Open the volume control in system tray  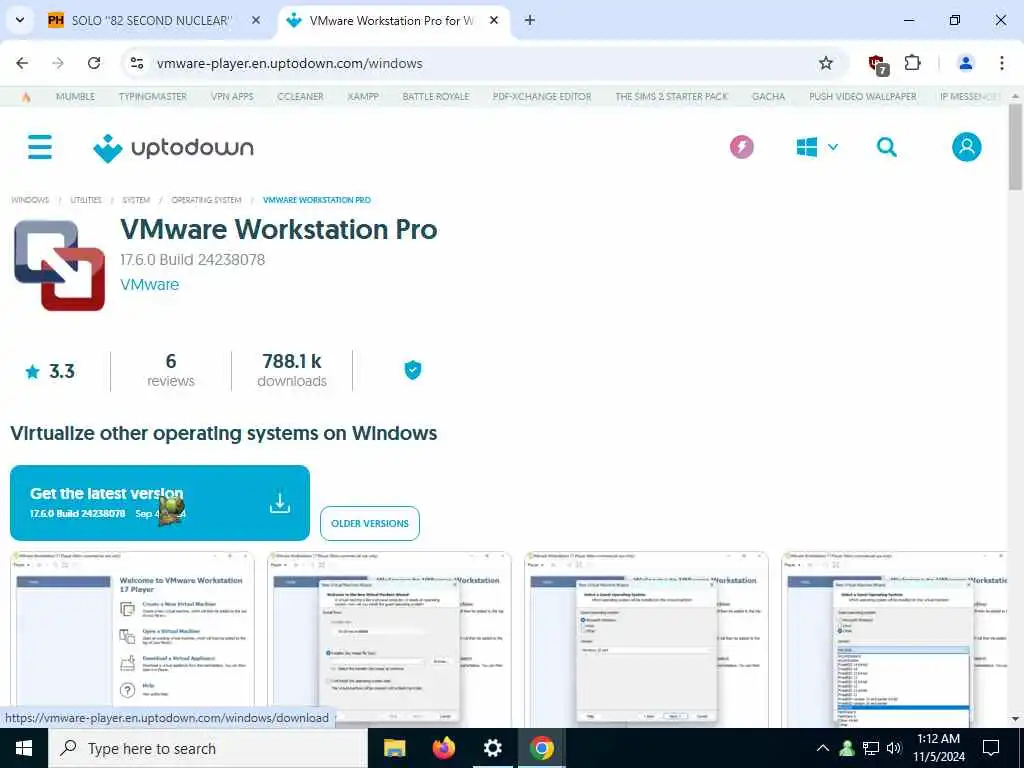pos(894,748)
